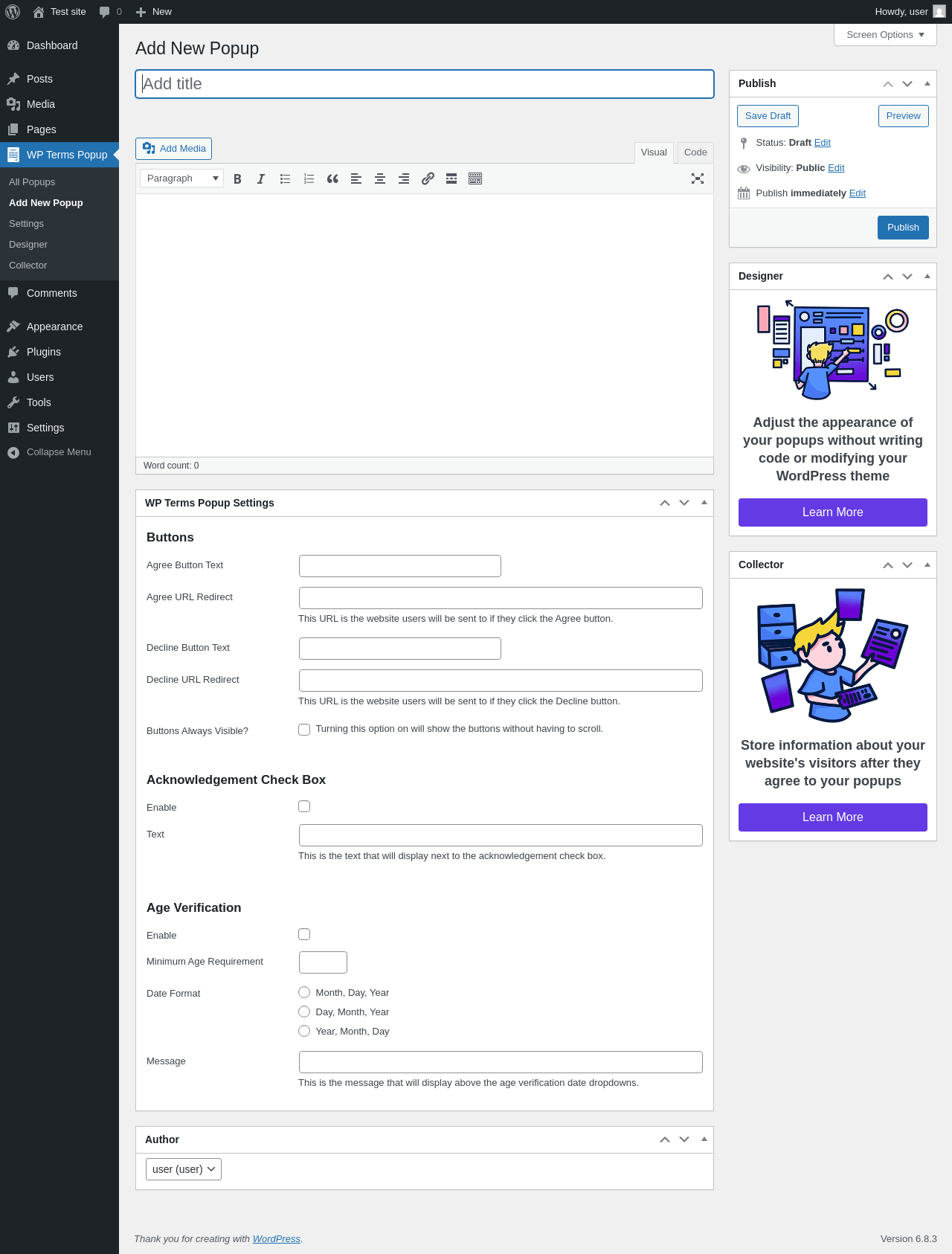Viewport: 952px width, 1254px height.
Task: Toggle italic formatting in editor toolbar
Action: (261, 179)
